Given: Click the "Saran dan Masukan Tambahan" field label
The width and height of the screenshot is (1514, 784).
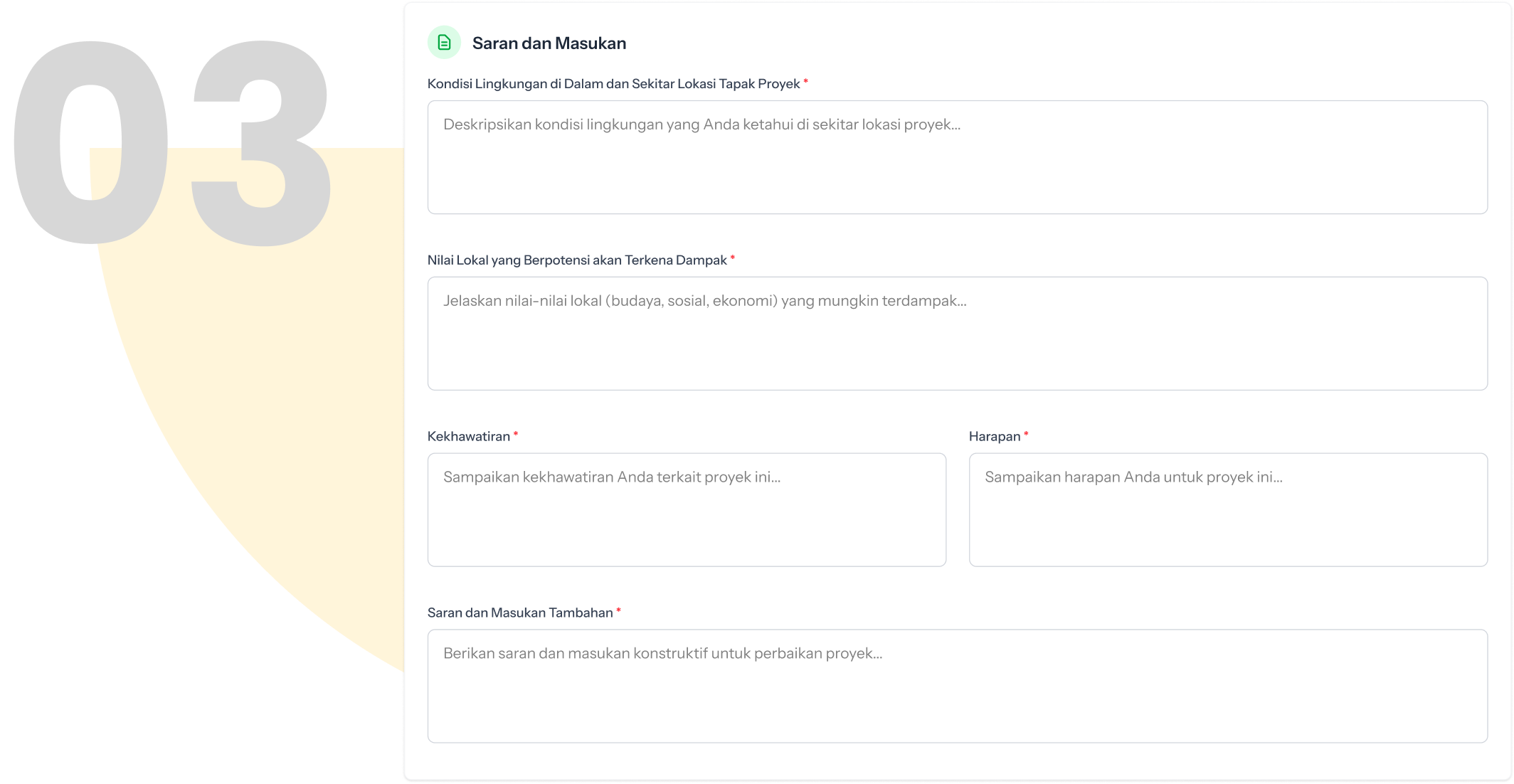Looking at the screenshot, I should point(519,613).
